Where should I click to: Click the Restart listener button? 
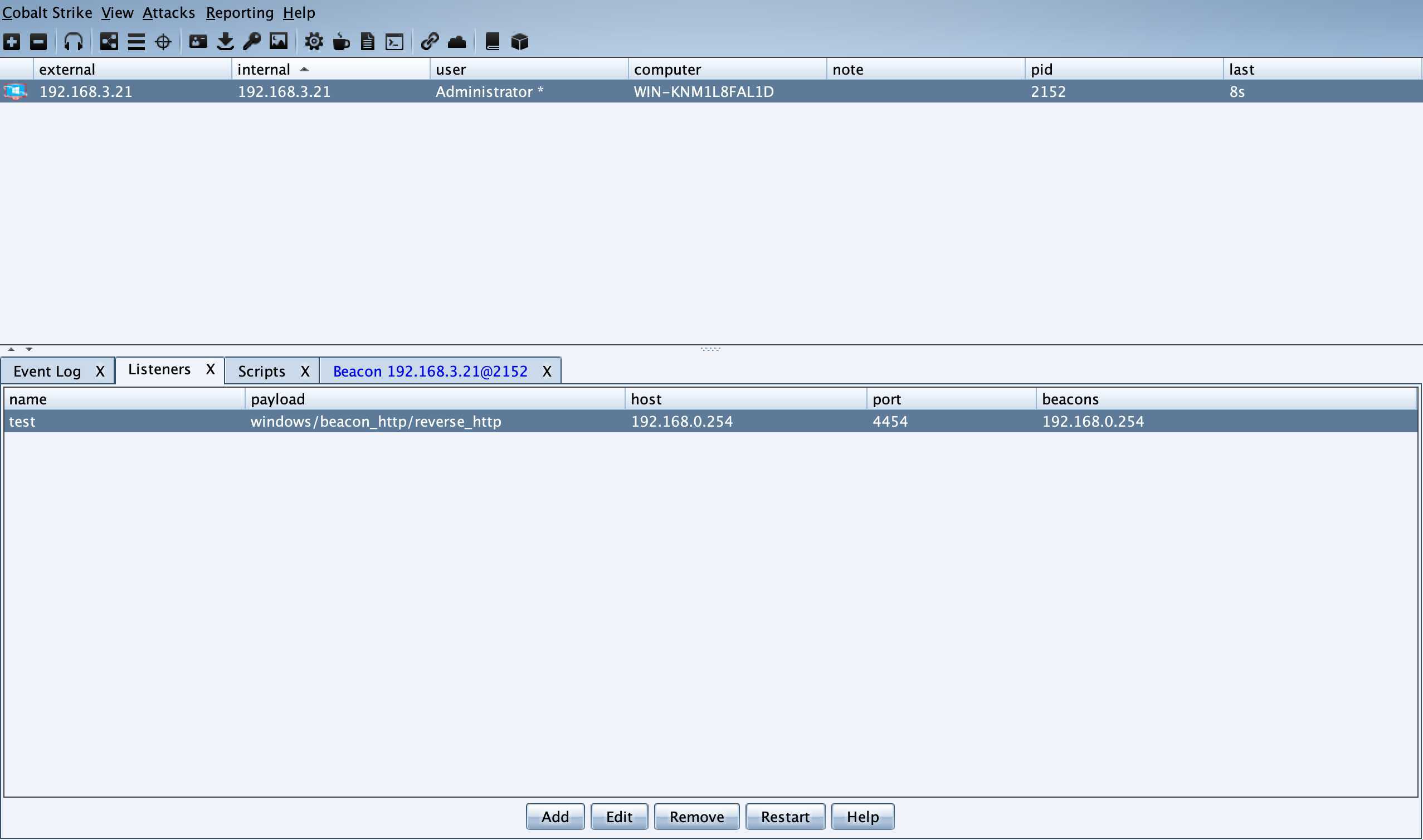786,817
